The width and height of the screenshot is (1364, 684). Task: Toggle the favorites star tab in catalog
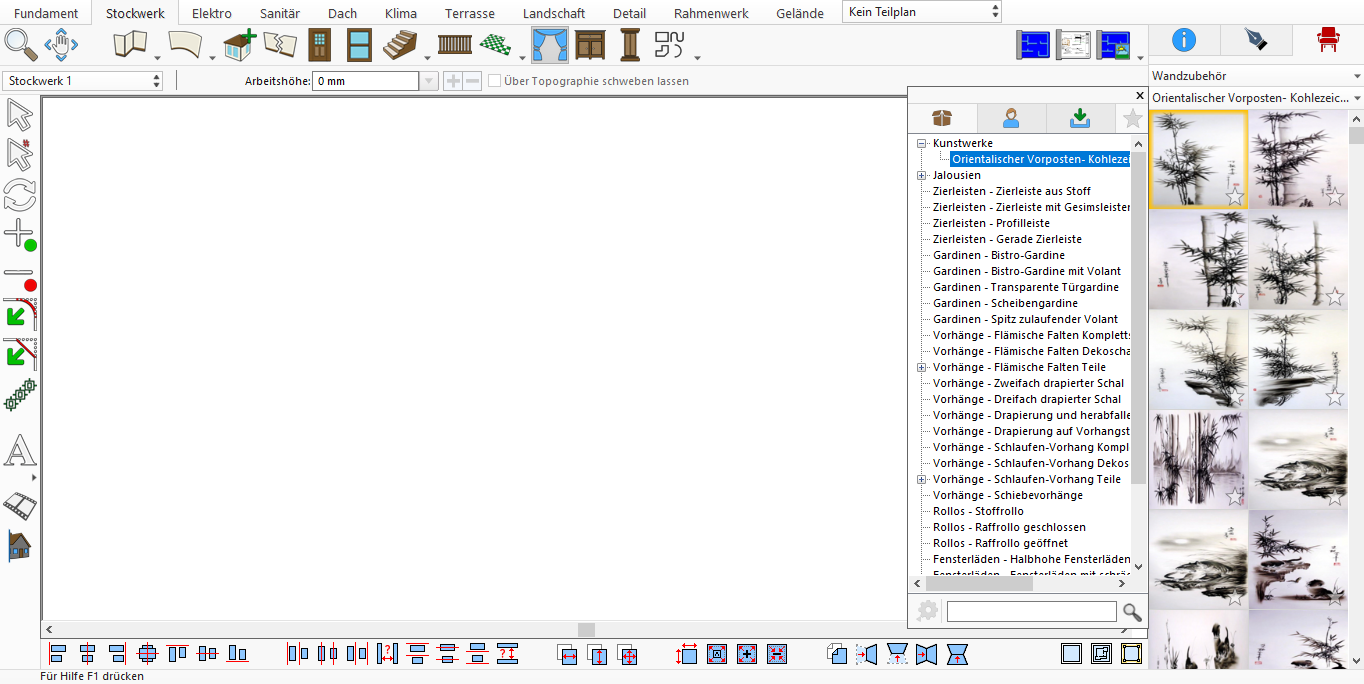tap(1132, 119)
